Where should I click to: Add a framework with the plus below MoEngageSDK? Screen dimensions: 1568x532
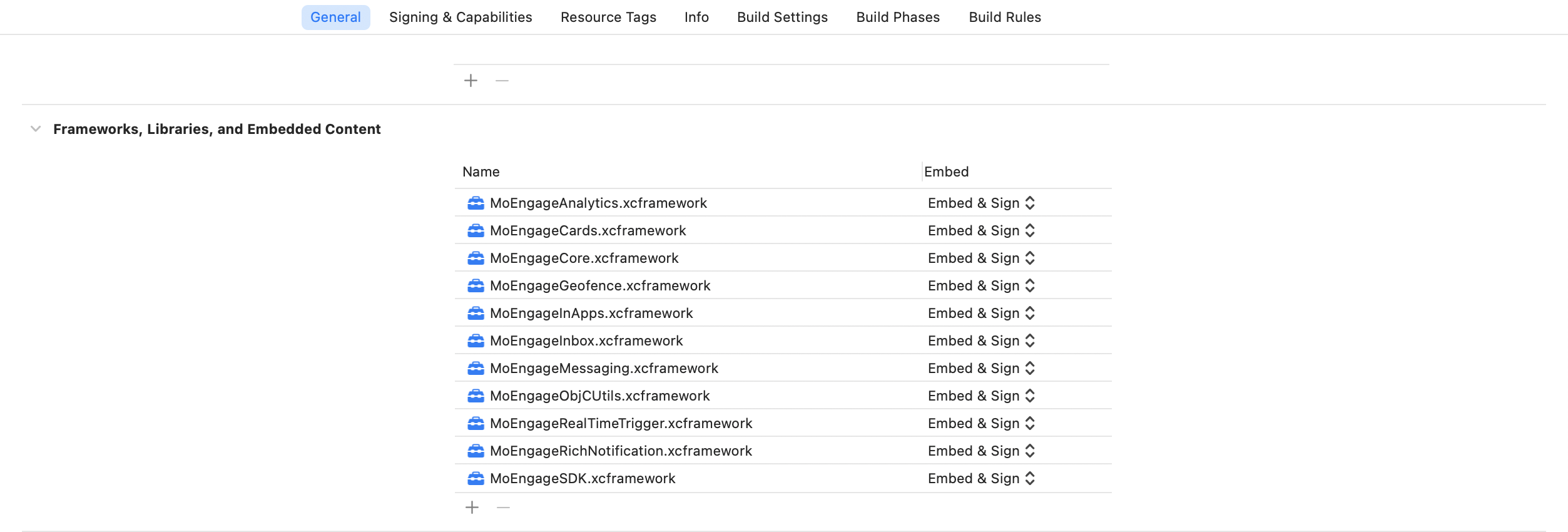(472, 507)
